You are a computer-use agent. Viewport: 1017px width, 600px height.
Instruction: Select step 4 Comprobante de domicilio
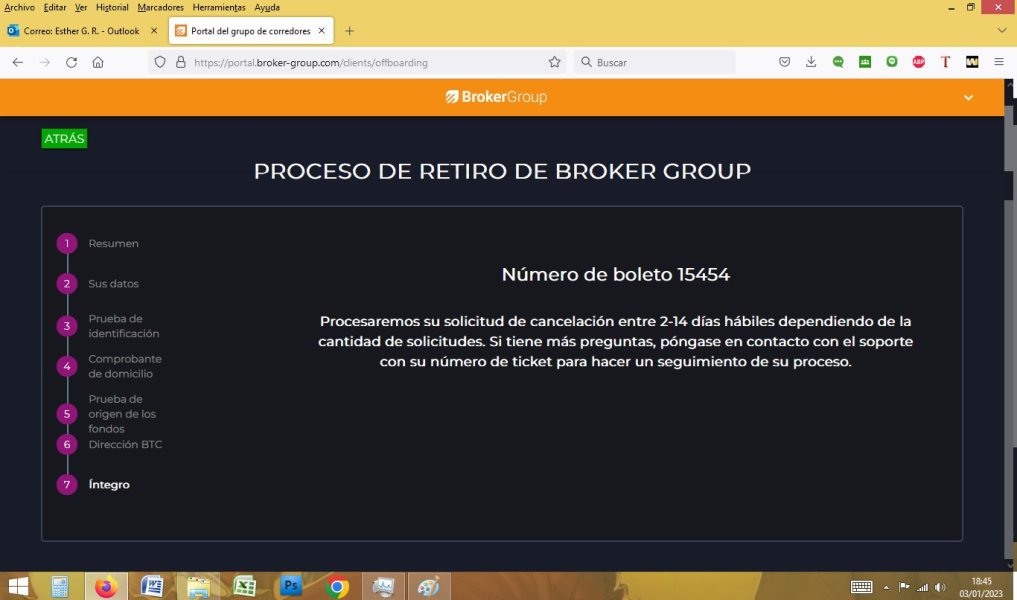click(x=110, y=366)
